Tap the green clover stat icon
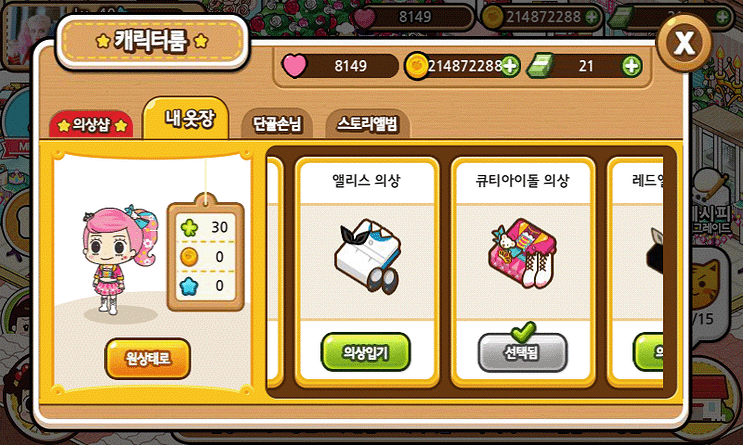743x445 pixels. [189, 227]
